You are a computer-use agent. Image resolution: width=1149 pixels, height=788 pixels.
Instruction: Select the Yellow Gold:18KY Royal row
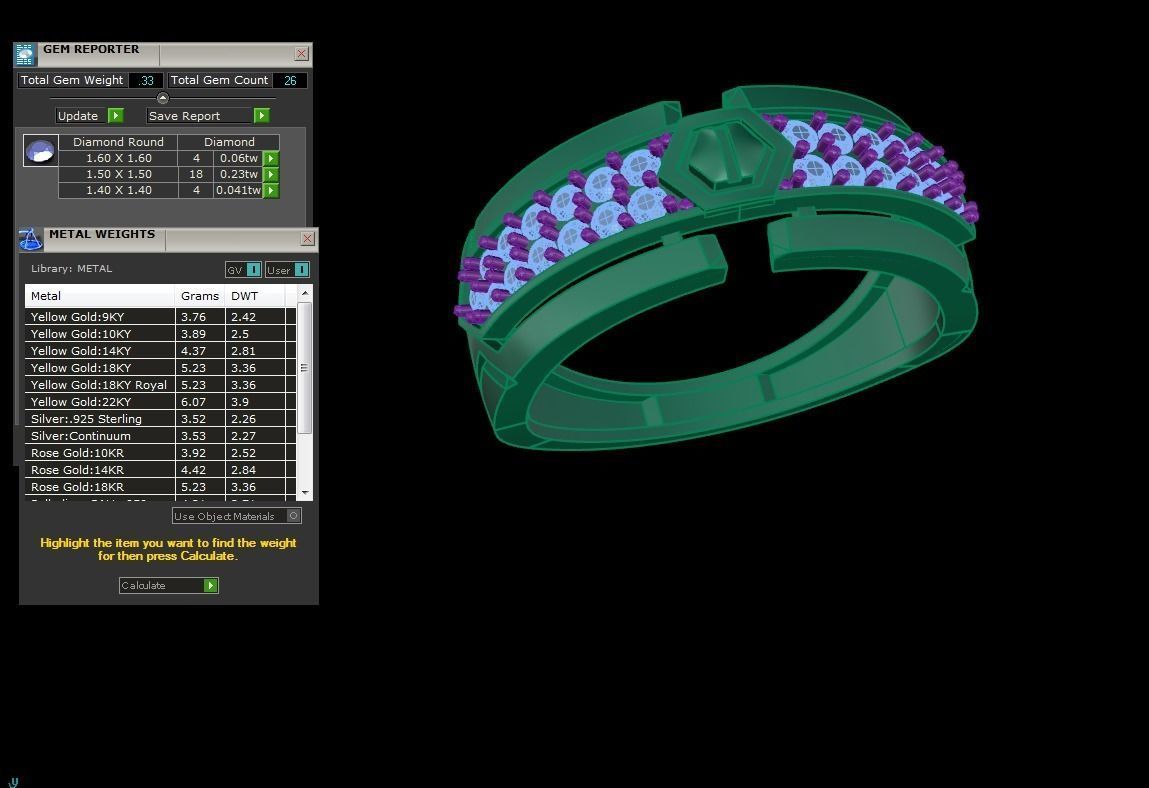coord(160,385)
